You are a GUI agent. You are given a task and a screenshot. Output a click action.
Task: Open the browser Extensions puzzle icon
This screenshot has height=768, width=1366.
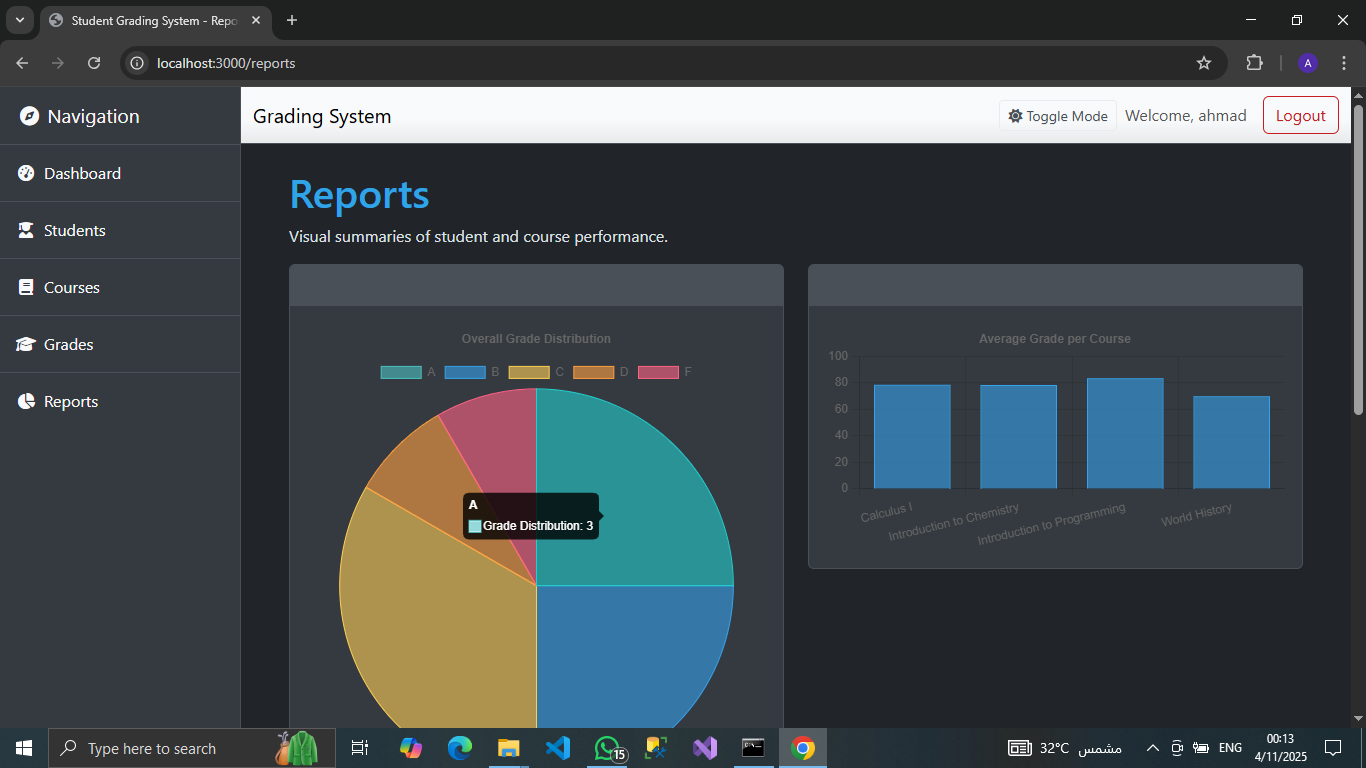click(x=1254, y=63)
